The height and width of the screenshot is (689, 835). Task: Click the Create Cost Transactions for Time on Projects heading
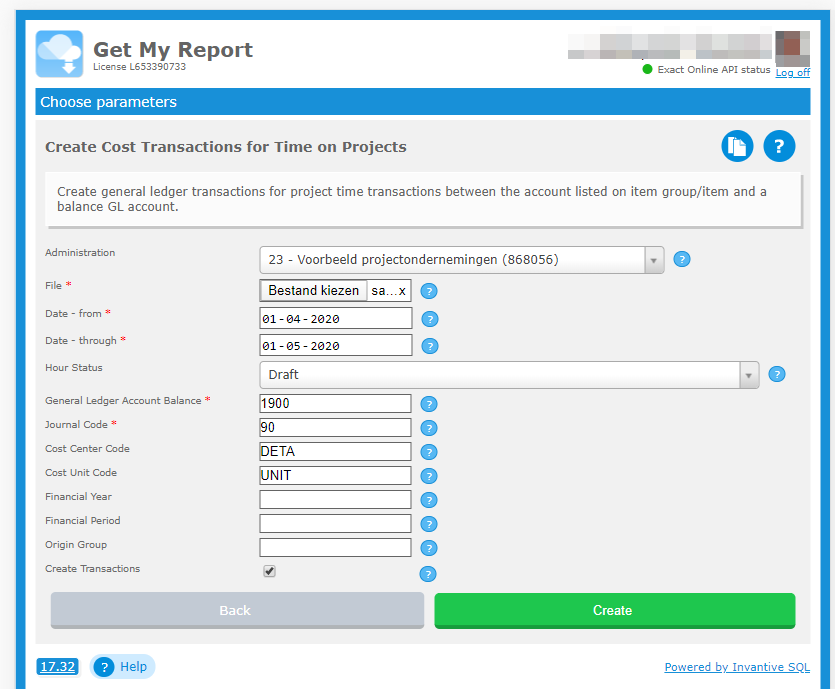pos(226,147)
